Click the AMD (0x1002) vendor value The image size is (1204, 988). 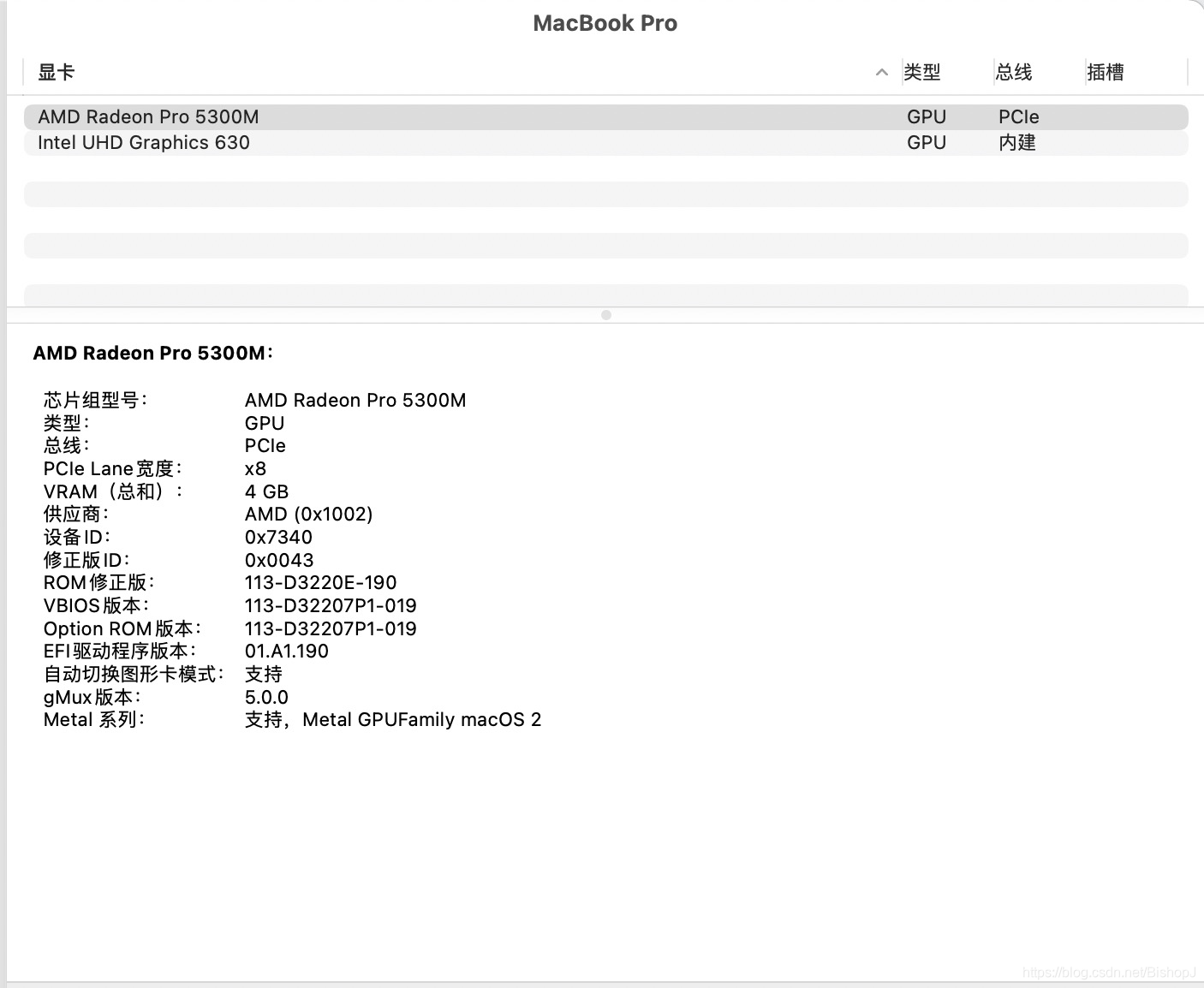click(x=309, y=515)
